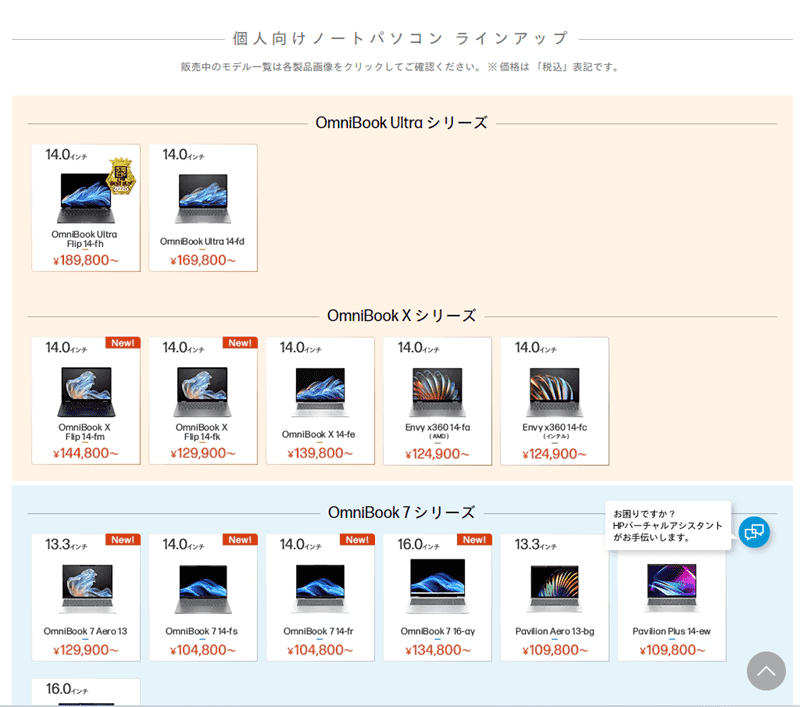Open the OmniBook 7 16-ay laptop image
This screenshot has width=800, height=707.
pos(438,586)
